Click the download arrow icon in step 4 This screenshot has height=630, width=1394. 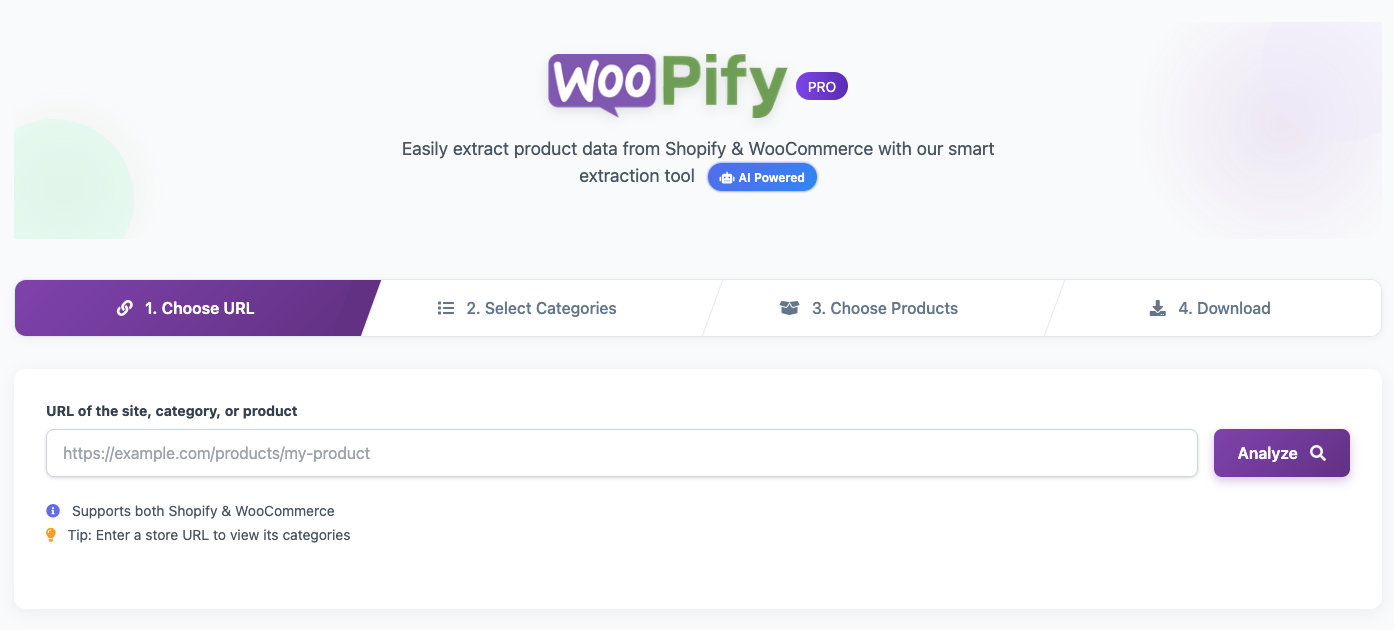pyautogui.click(x=1158, y=308)
